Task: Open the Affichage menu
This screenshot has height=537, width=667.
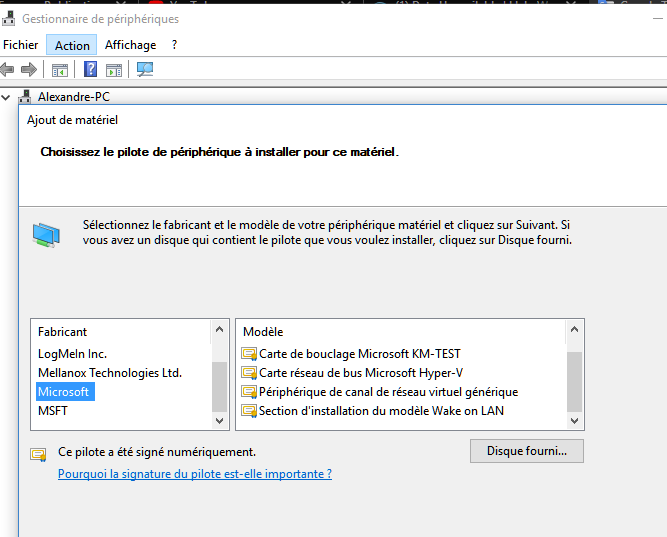Action: coord(130,45)
